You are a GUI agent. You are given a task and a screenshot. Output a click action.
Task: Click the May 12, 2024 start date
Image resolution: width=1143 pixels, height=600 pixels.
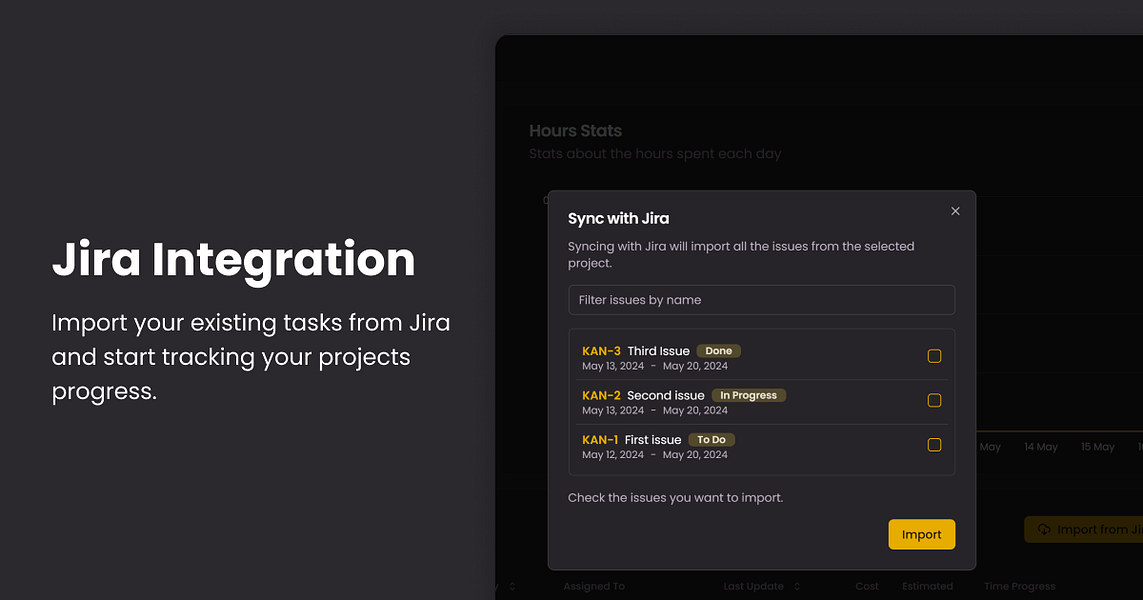click(613, 455)
